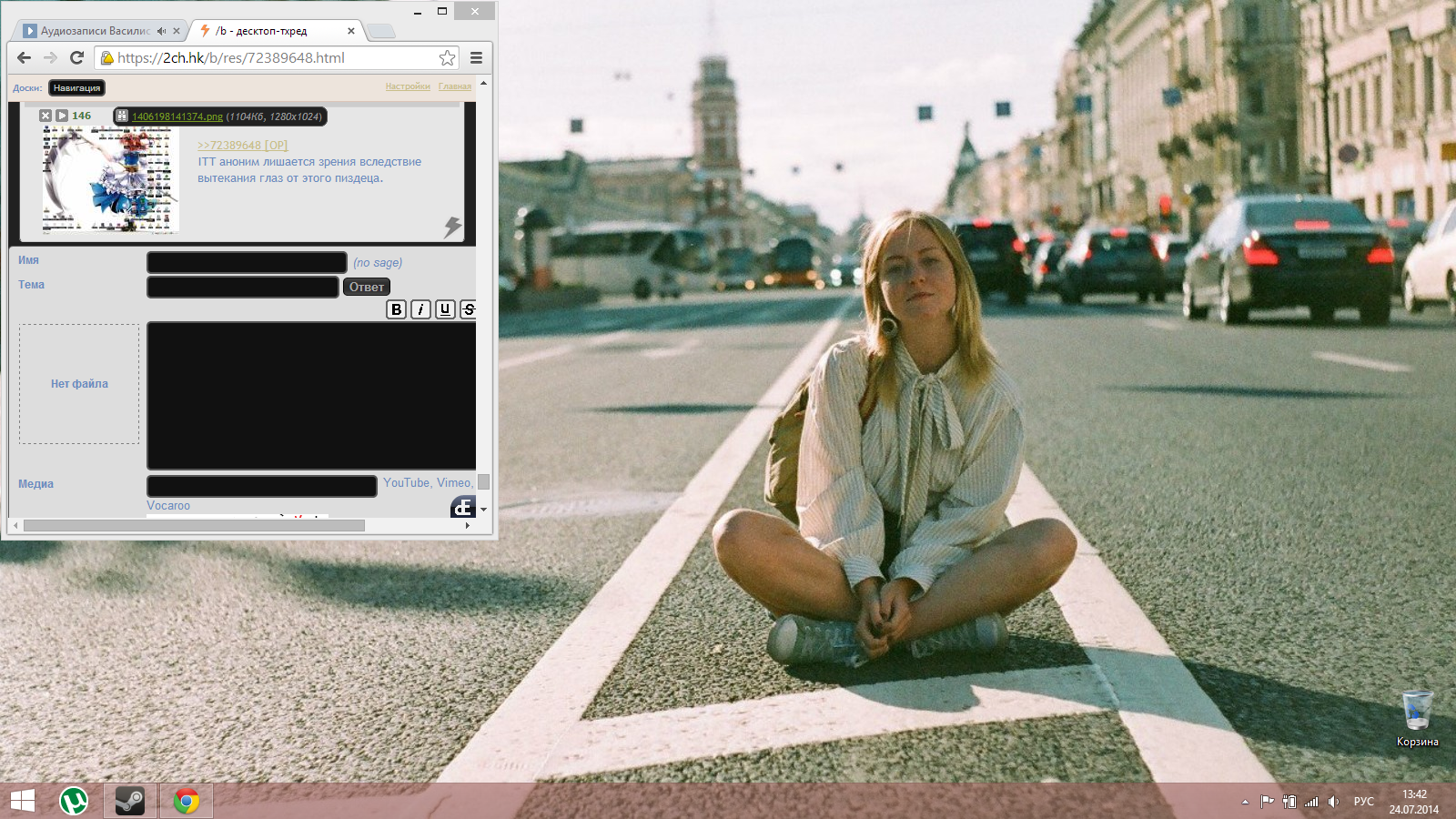Open the Навигация boards menu
This screenshot has width=1456, height=819.
[x=76, y=88]
